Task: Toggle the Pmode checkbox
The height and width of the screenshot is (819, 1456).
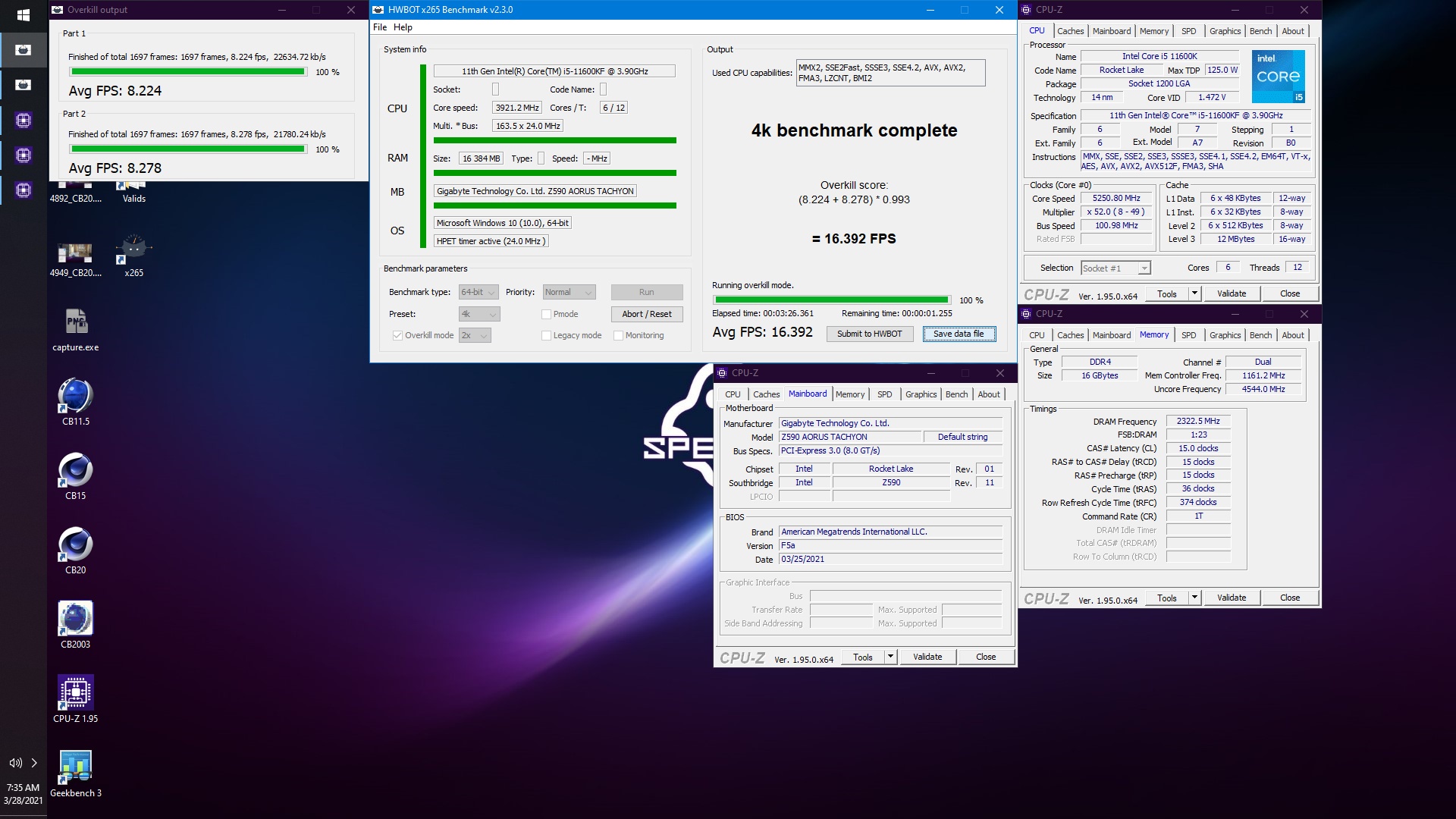Action: coord(546,314)
